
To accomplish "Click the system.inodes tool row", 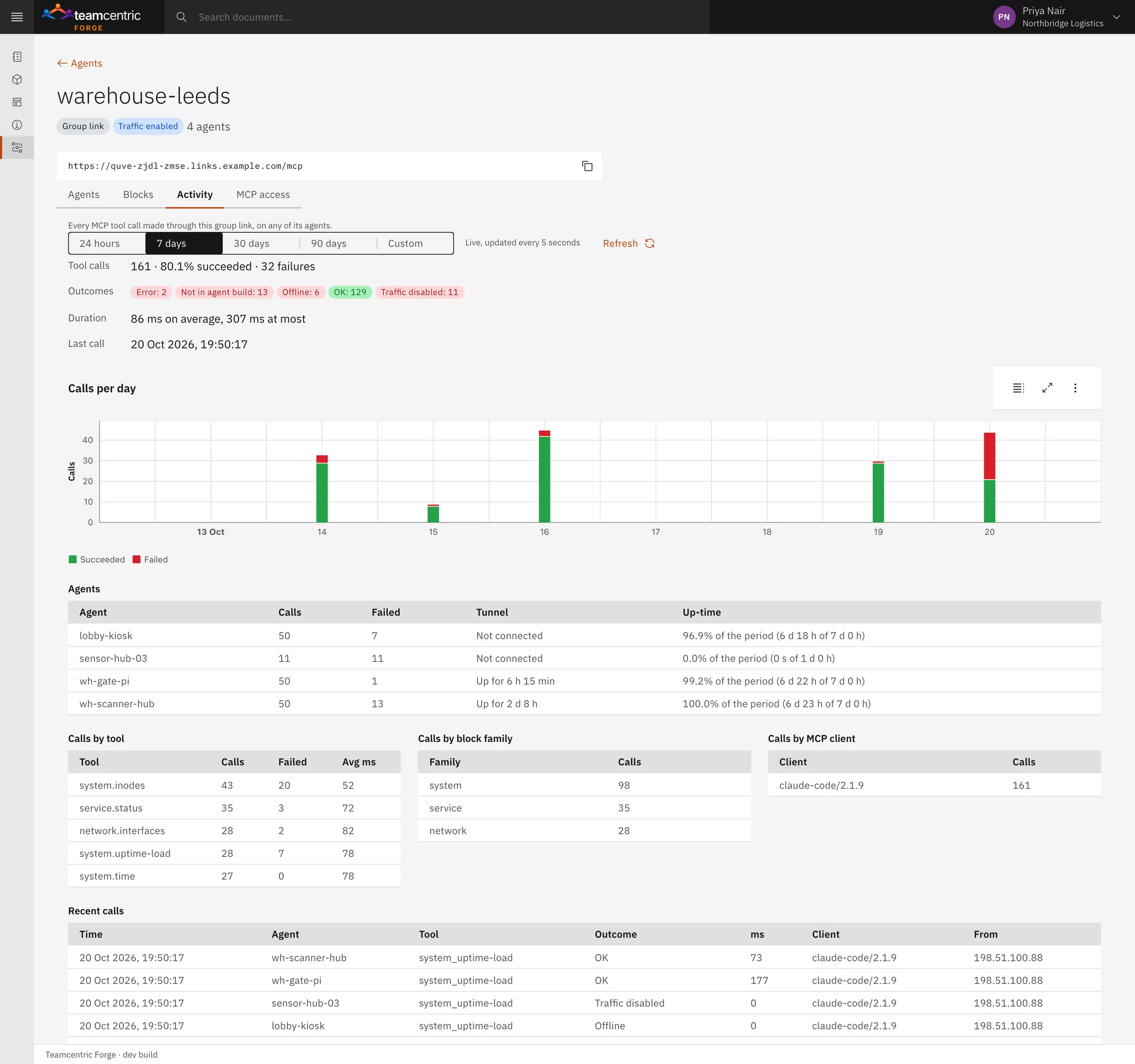I will pyautogui.click(x=234, y=785).
